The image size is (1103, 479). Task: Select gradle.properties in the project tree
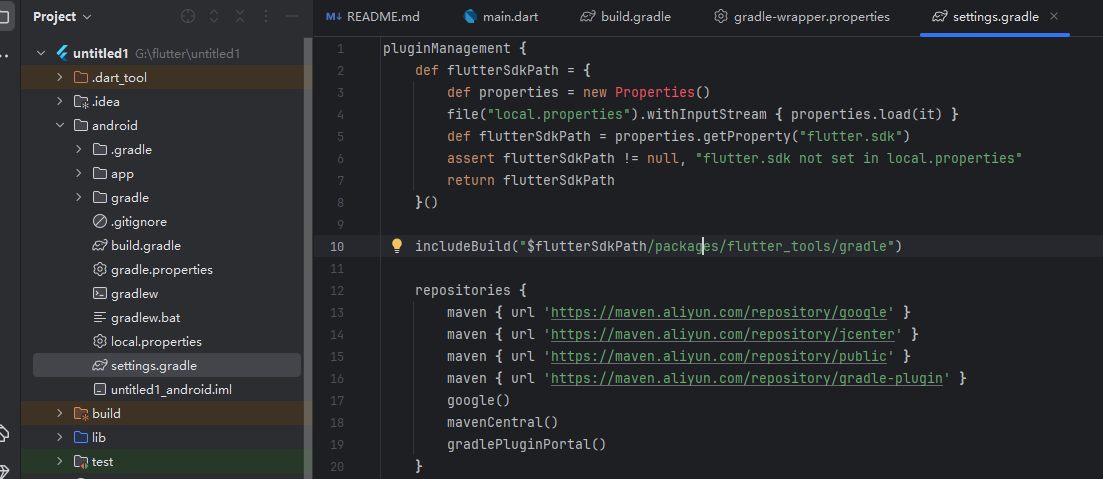tap(162, 269)
